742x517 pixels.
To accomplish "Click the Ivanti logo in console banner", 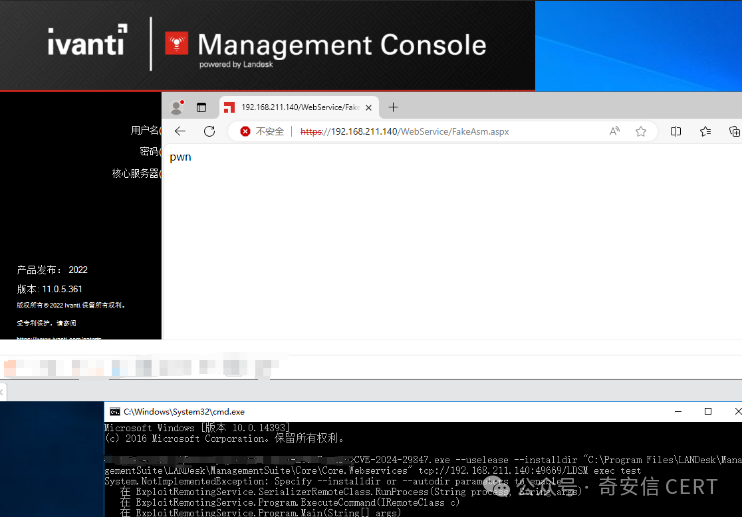I will tap(88, 40).
